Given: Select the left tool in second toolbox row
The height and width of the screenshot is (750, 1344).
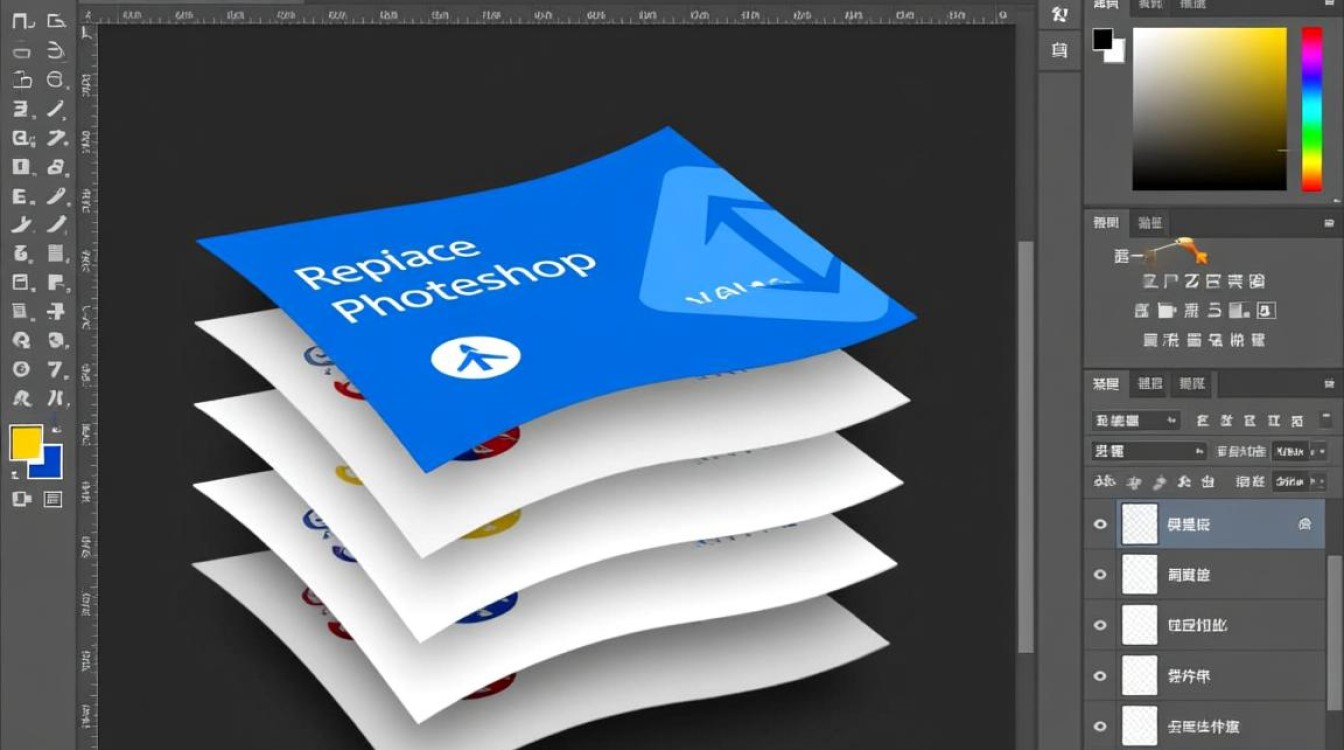Looking at the screenshot, I should [22, 50].
